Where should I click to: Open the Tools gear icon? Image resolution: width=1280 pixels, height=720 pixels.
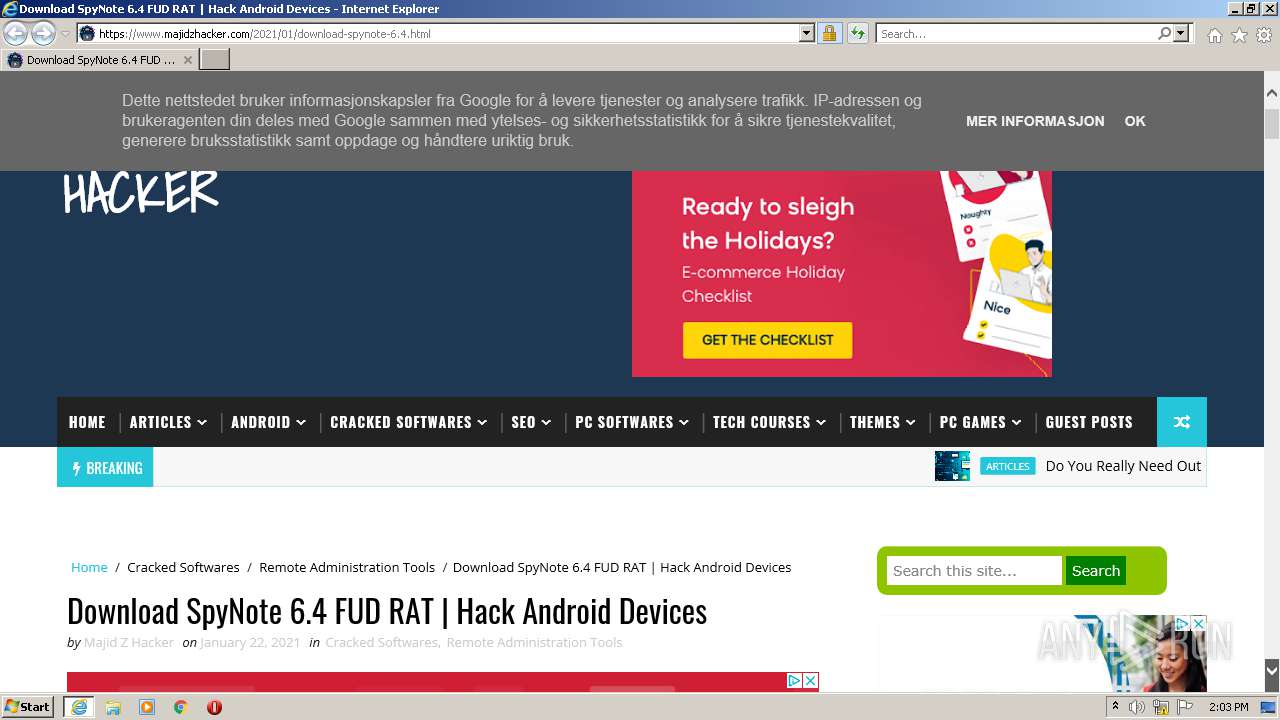(x=1264, y=35)
